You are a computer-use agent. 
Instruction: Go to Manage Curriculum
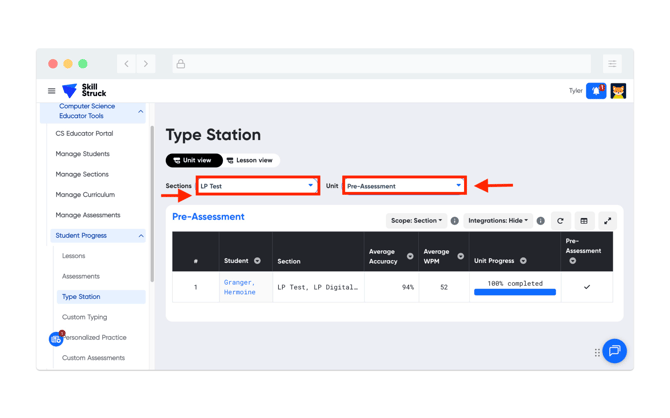point(85,194)
